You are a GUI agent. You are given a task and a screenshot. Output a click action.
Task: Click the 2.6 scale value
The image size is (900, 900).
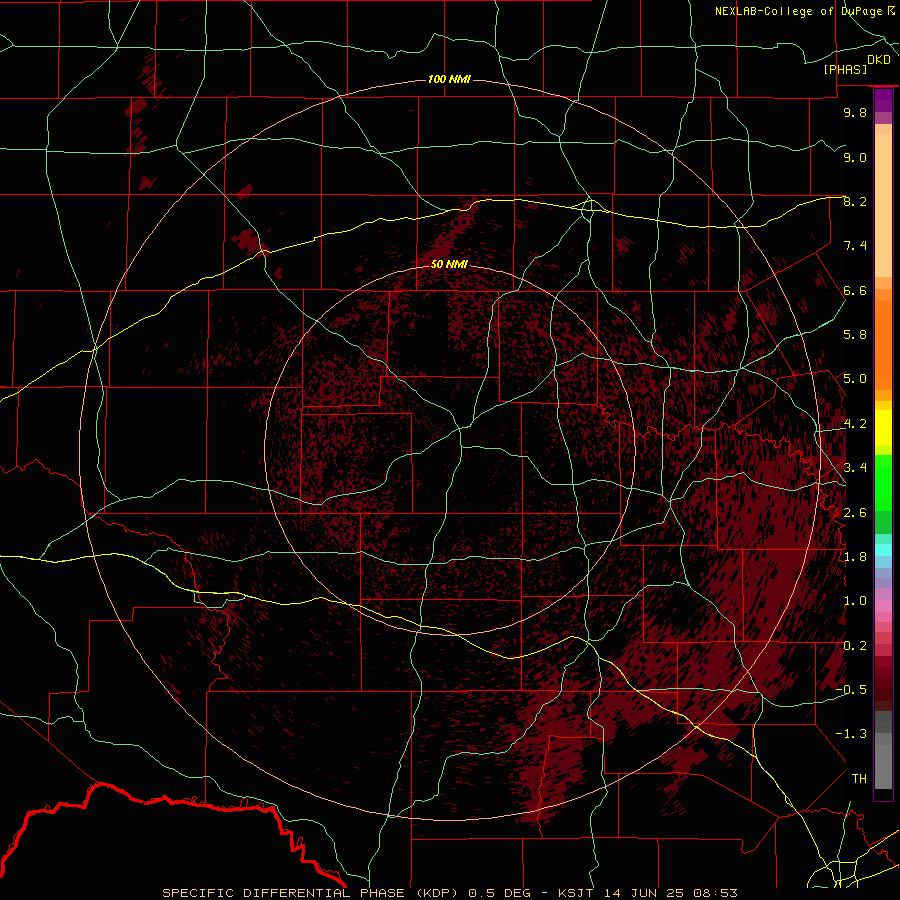point(855,513)
